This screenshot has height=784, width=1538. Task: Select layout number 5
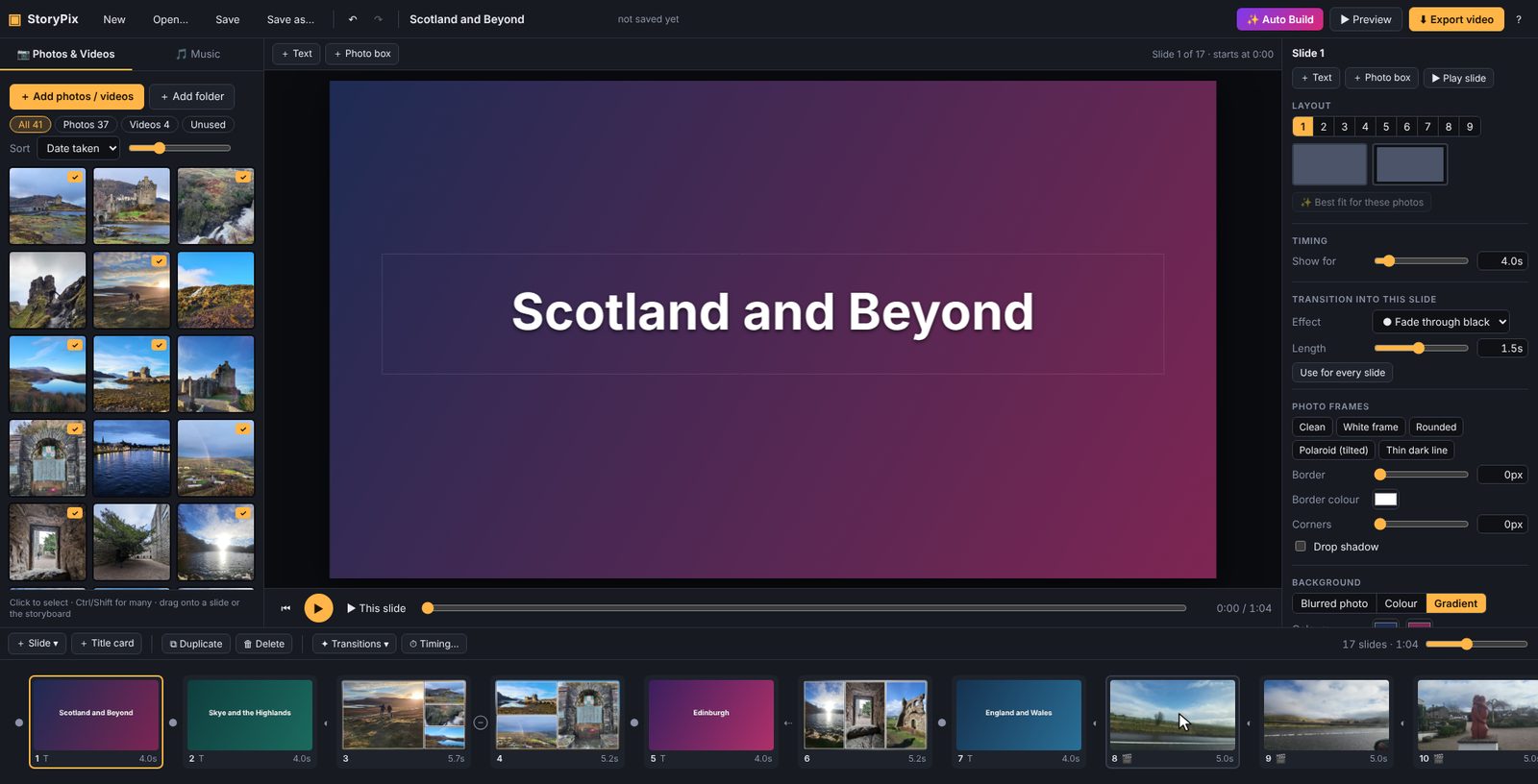coord(1386,127)
